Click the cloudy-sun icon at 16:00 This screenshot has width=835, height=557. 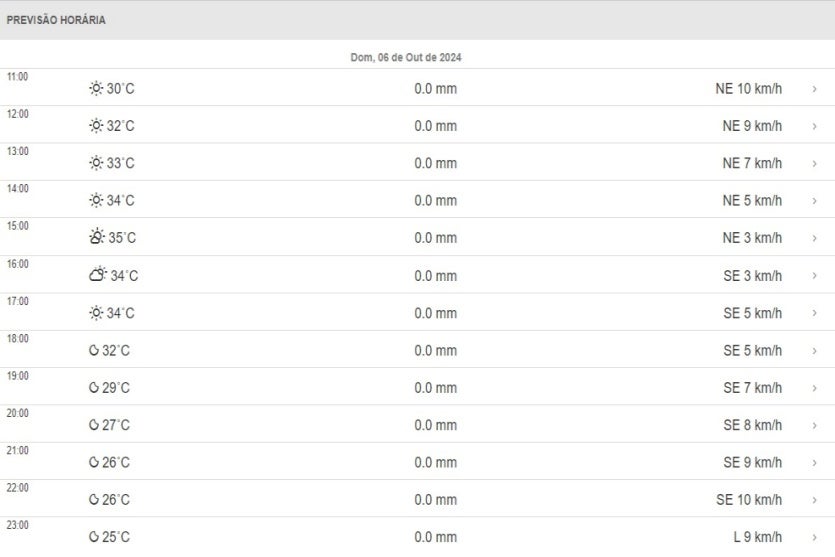click(x=98, y=275)
